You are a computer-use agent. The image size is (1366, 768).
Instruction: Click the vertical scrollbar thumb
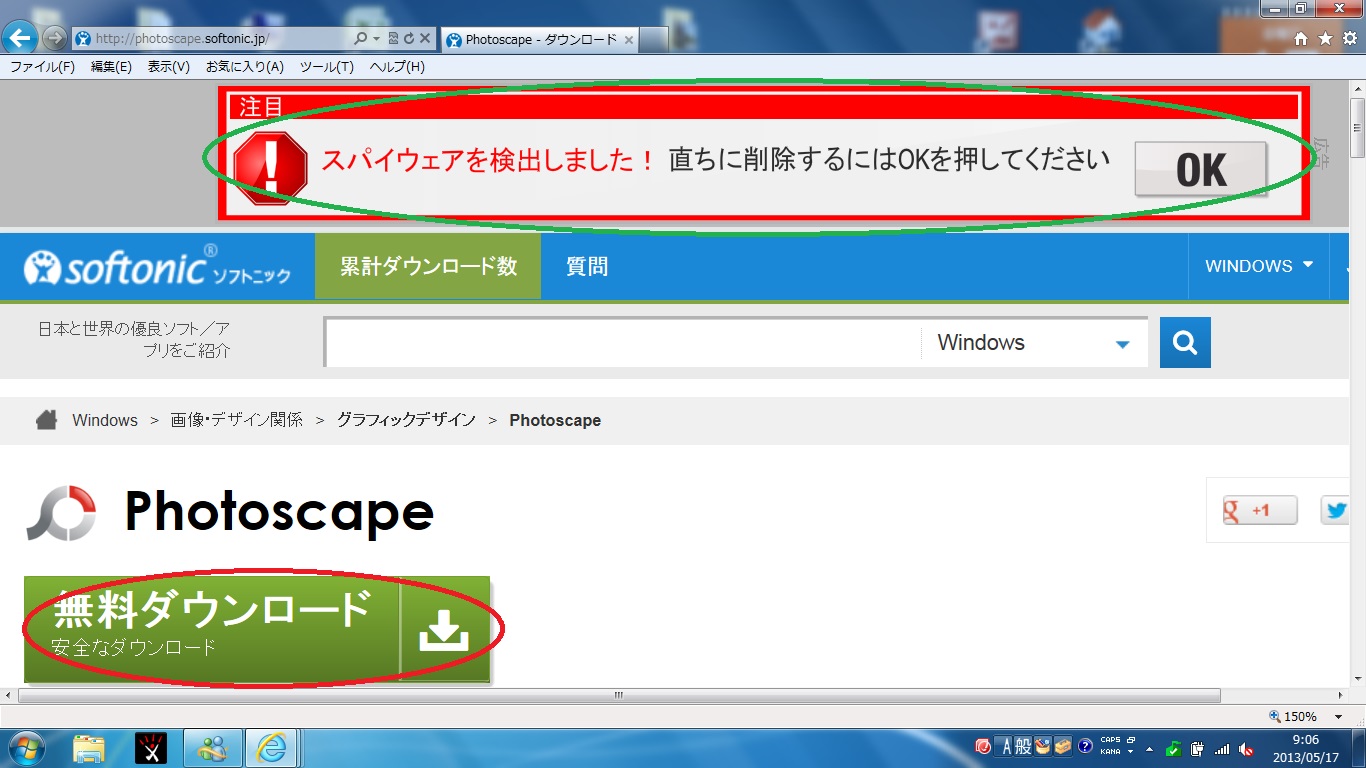[x=1357, y=126]
